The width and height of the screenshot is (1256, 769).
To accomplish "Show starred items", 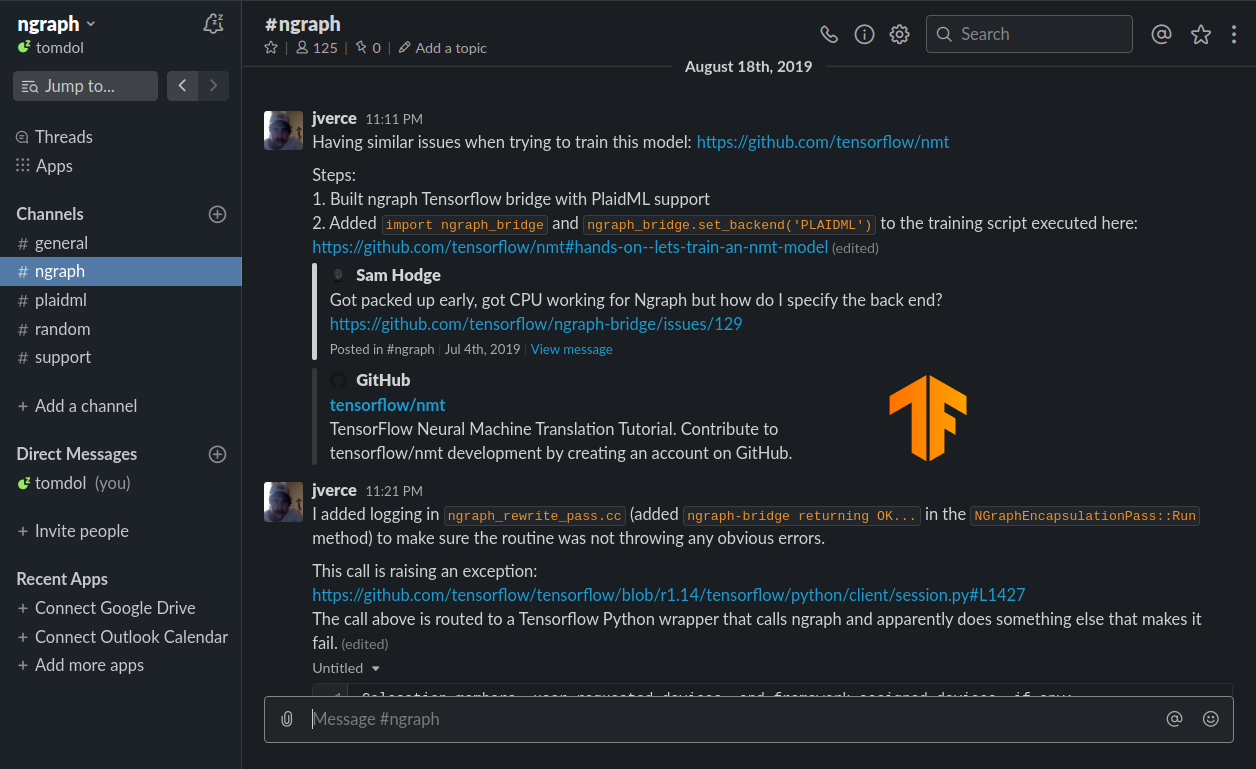I will tap(1201, 34).
